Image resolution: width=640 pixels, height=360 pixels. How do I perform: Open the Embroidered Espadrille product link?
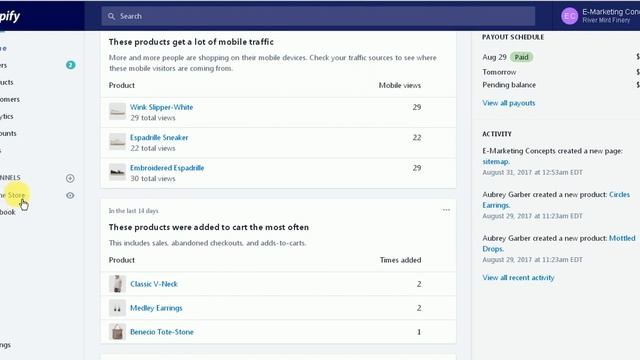167,168
